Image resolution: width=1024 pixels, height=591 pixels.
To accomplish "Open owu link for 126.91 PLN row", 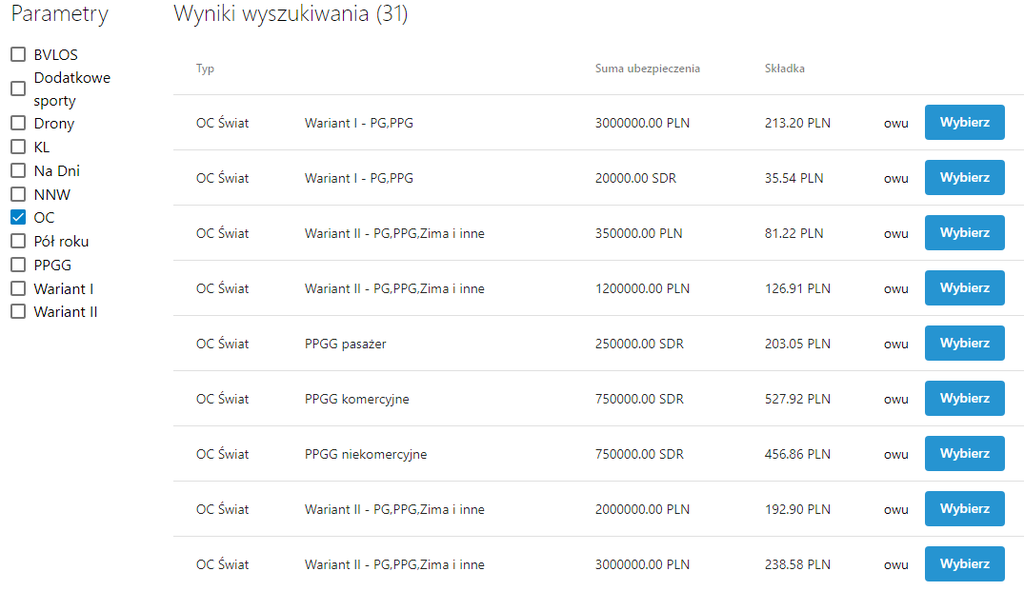I will (x=896, y=289).
